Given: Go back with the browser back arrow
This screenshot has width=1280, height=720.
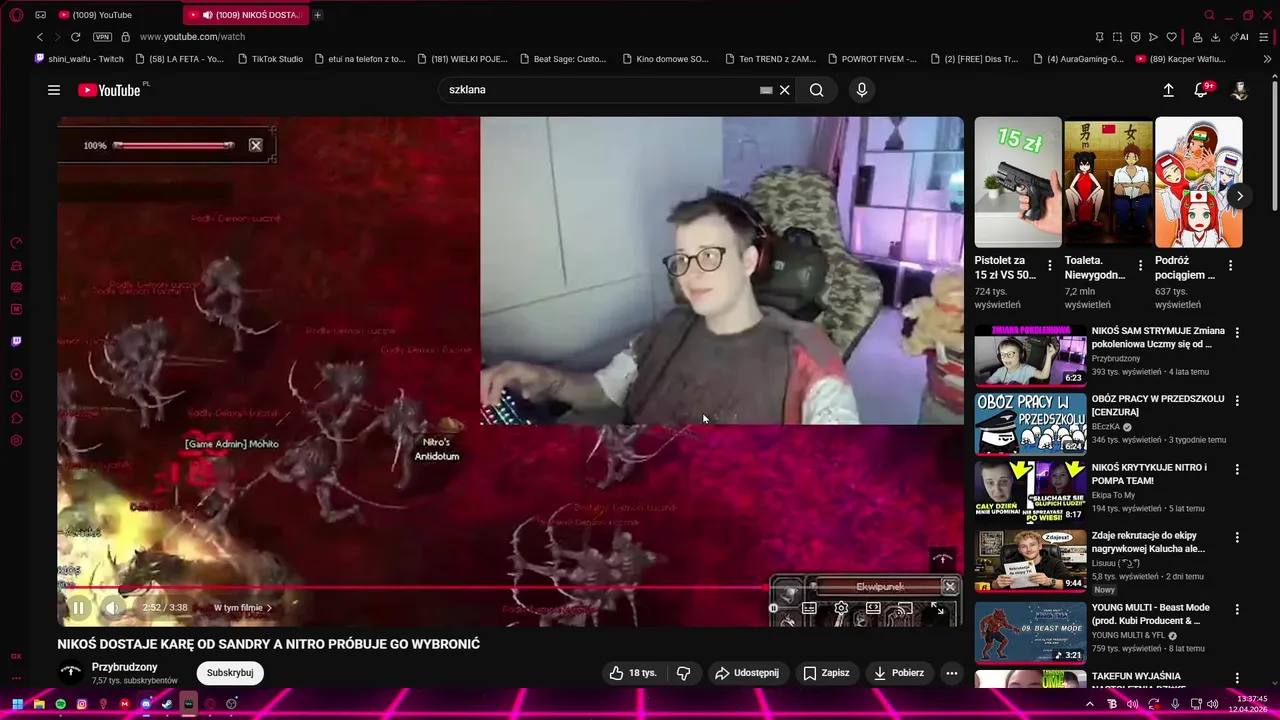Looking at the screenshot, I should pyautogui.click(x=40, y=37).
